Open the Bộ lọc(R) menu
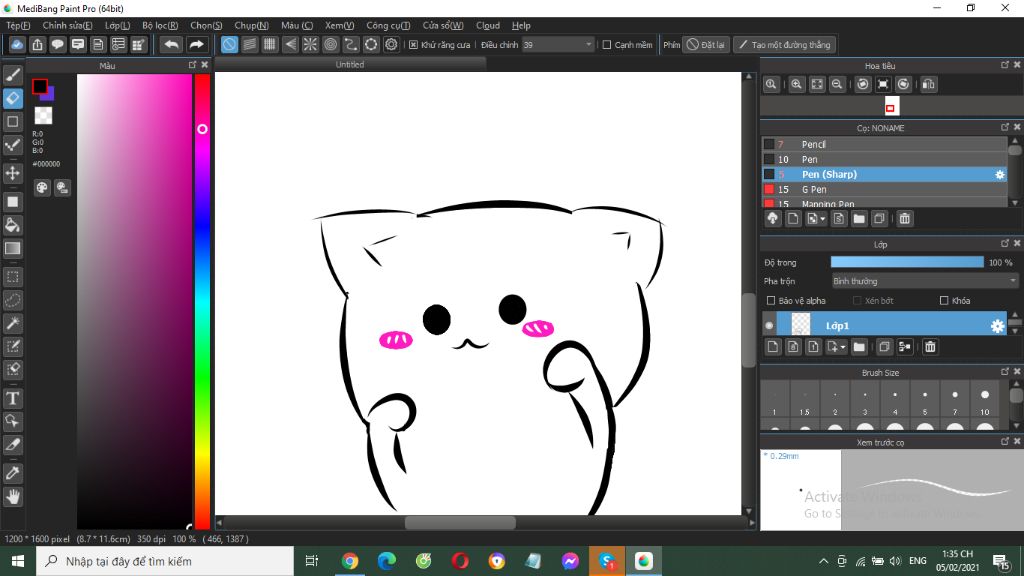The height and width of the screenshot is (576, 1024). coord(160,25)
